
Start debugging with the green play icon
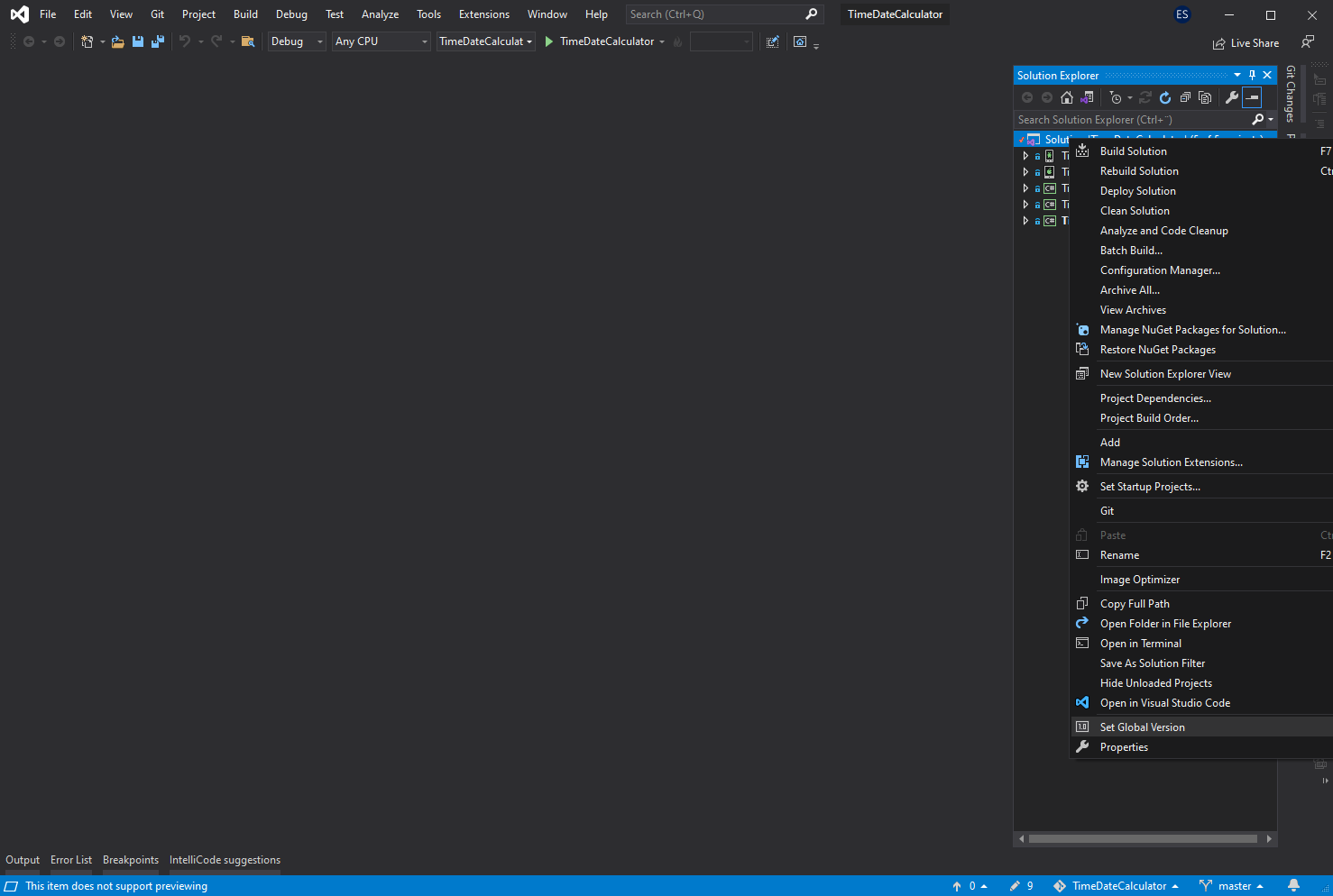coord(548,41)
